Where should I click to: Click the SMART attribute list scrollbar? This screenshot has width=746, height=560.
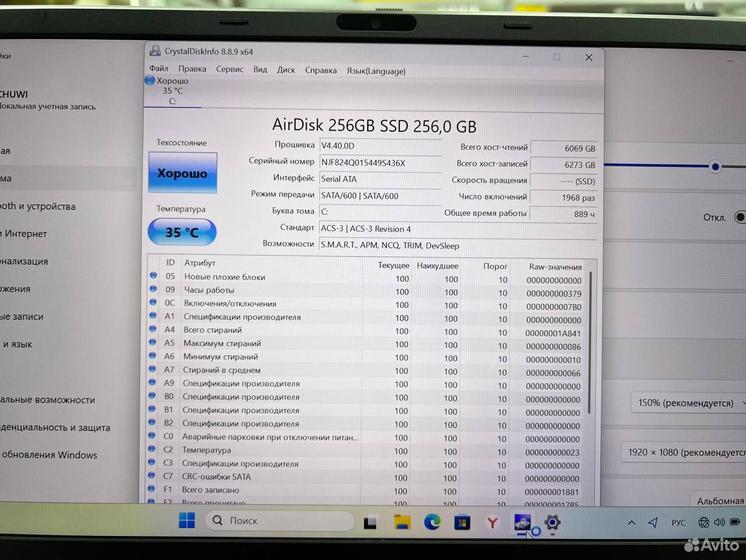[590, 343]
